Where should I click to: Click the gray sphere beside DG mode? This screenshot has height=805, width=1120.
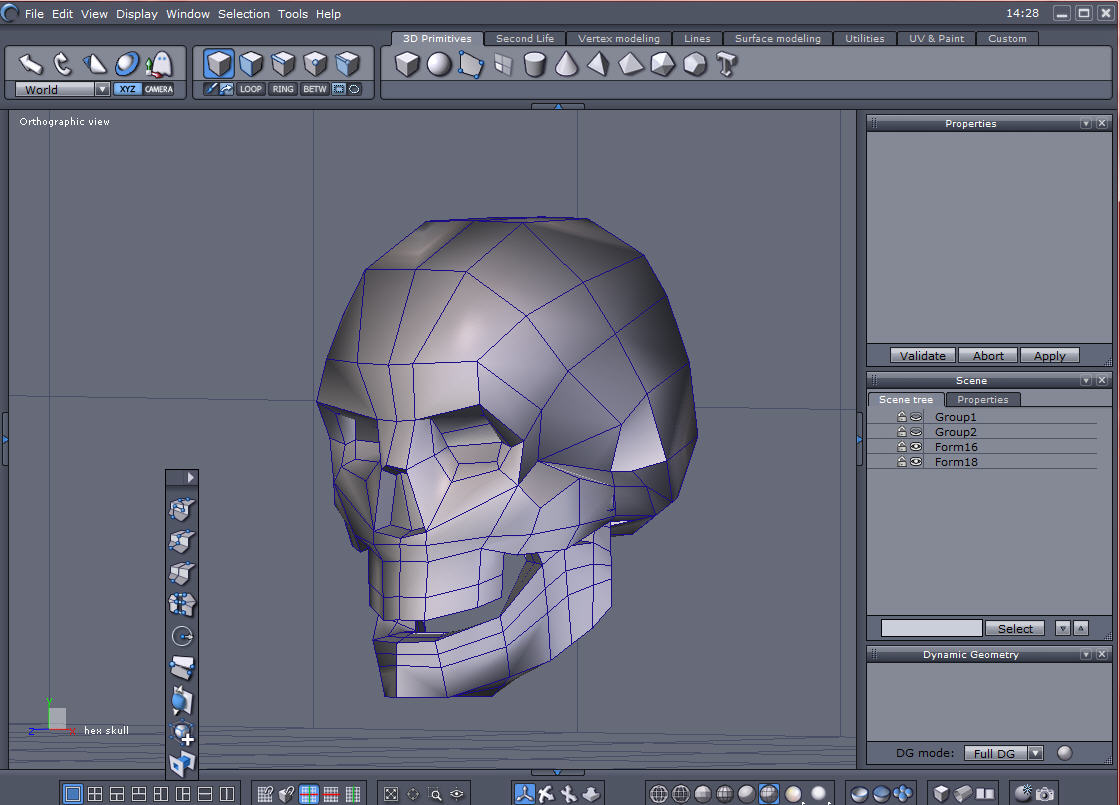pos(1064,753)
